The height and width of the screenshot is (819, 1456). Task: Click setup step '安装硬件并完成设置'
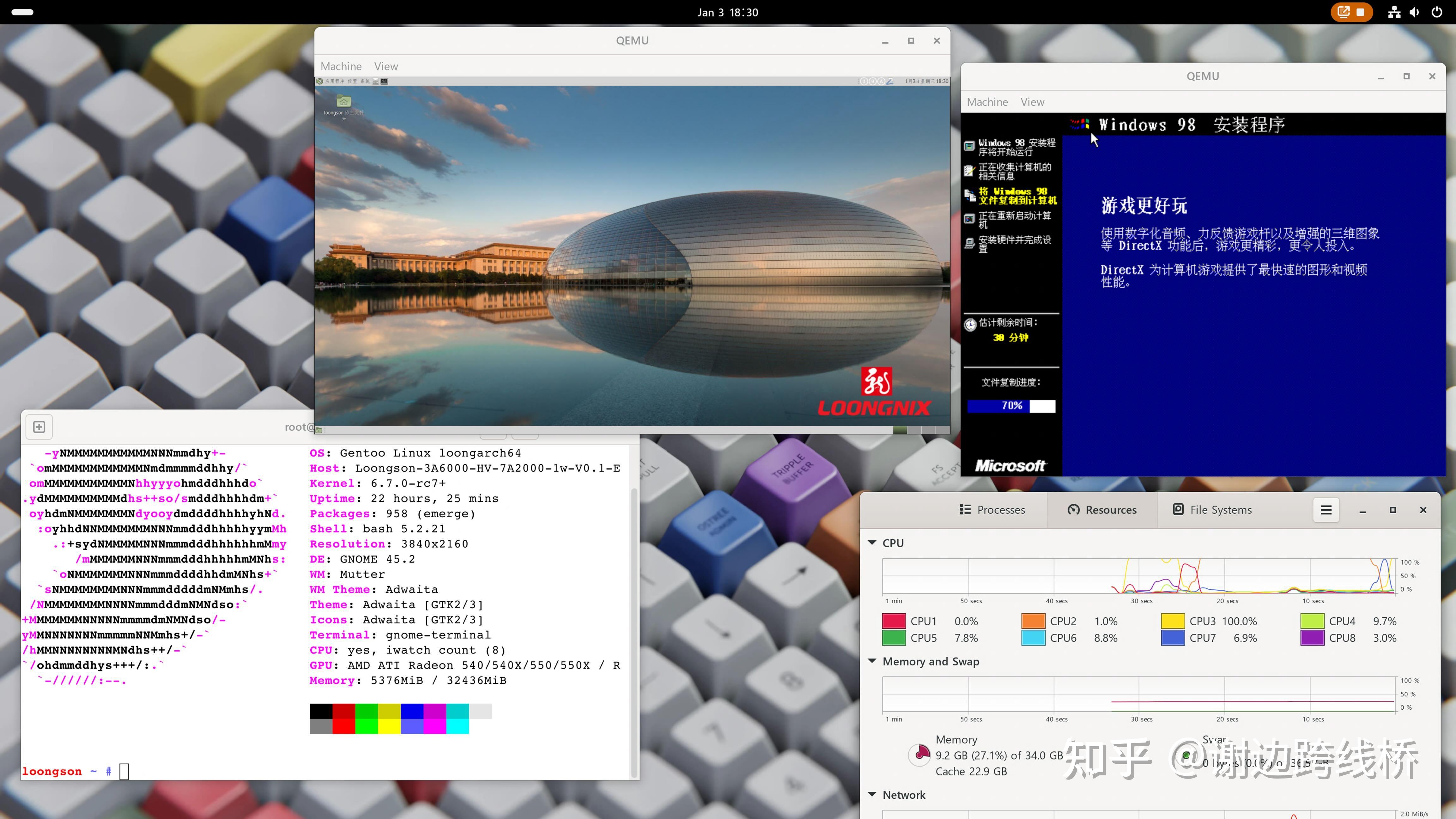(1015, 244)
